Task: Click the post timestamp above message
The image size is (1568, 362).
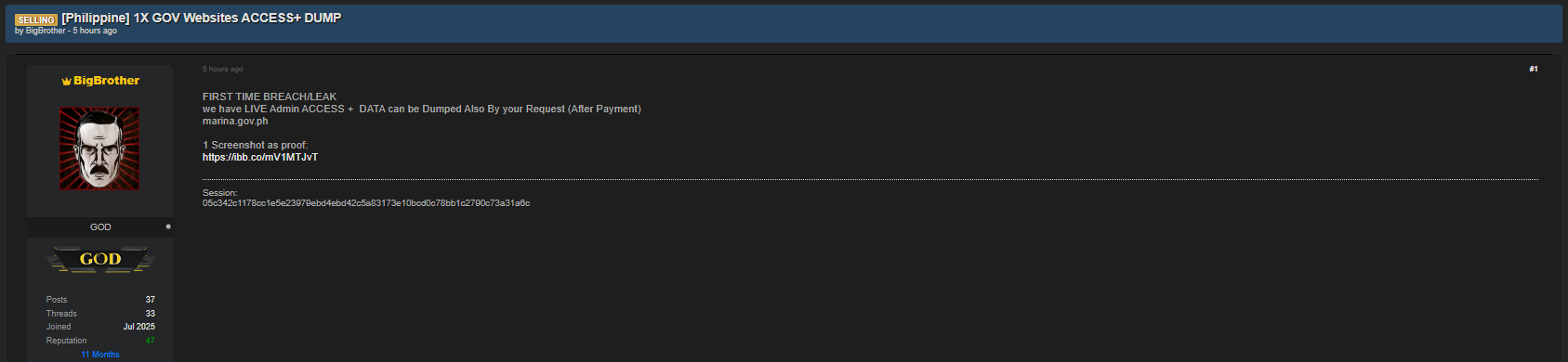Action: 223,69
